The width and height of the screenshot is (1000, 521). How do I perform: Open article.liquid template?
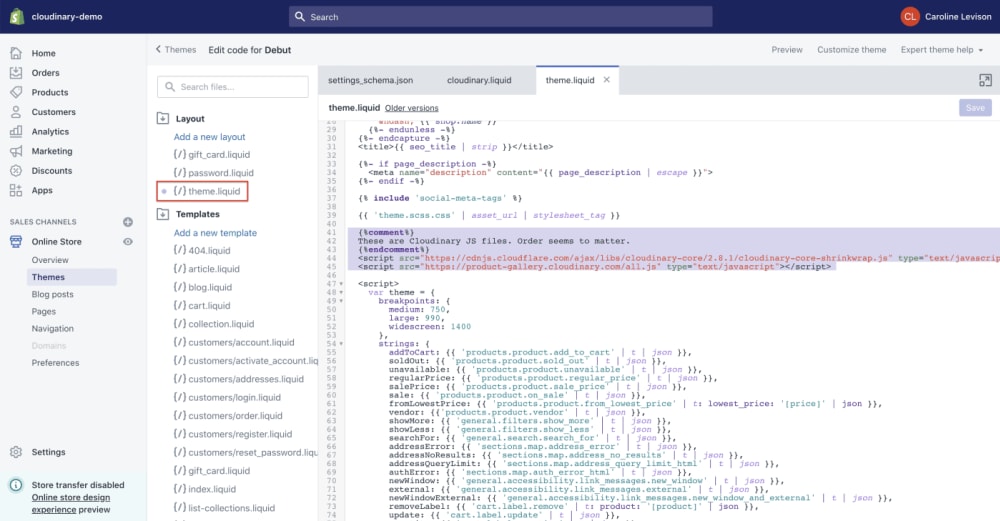click(x=207, y=269)
